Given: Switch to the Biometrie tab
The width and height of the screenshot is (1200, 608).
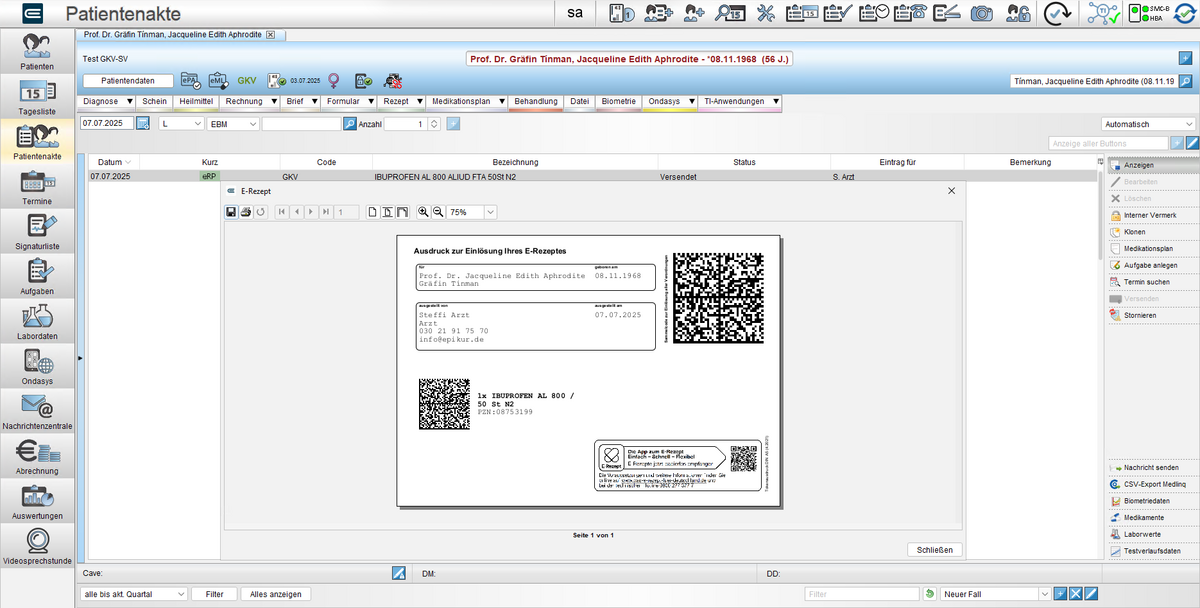Looking at the screenshot, I should (x=619, y=102).
